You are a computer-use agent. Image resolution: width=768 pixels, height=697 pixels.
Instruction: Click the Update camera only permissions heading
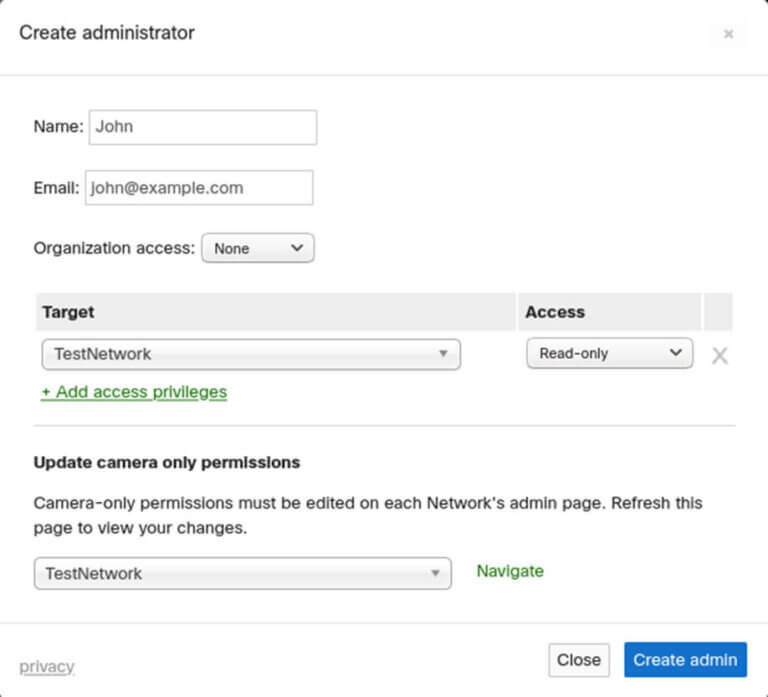[167, 462]
